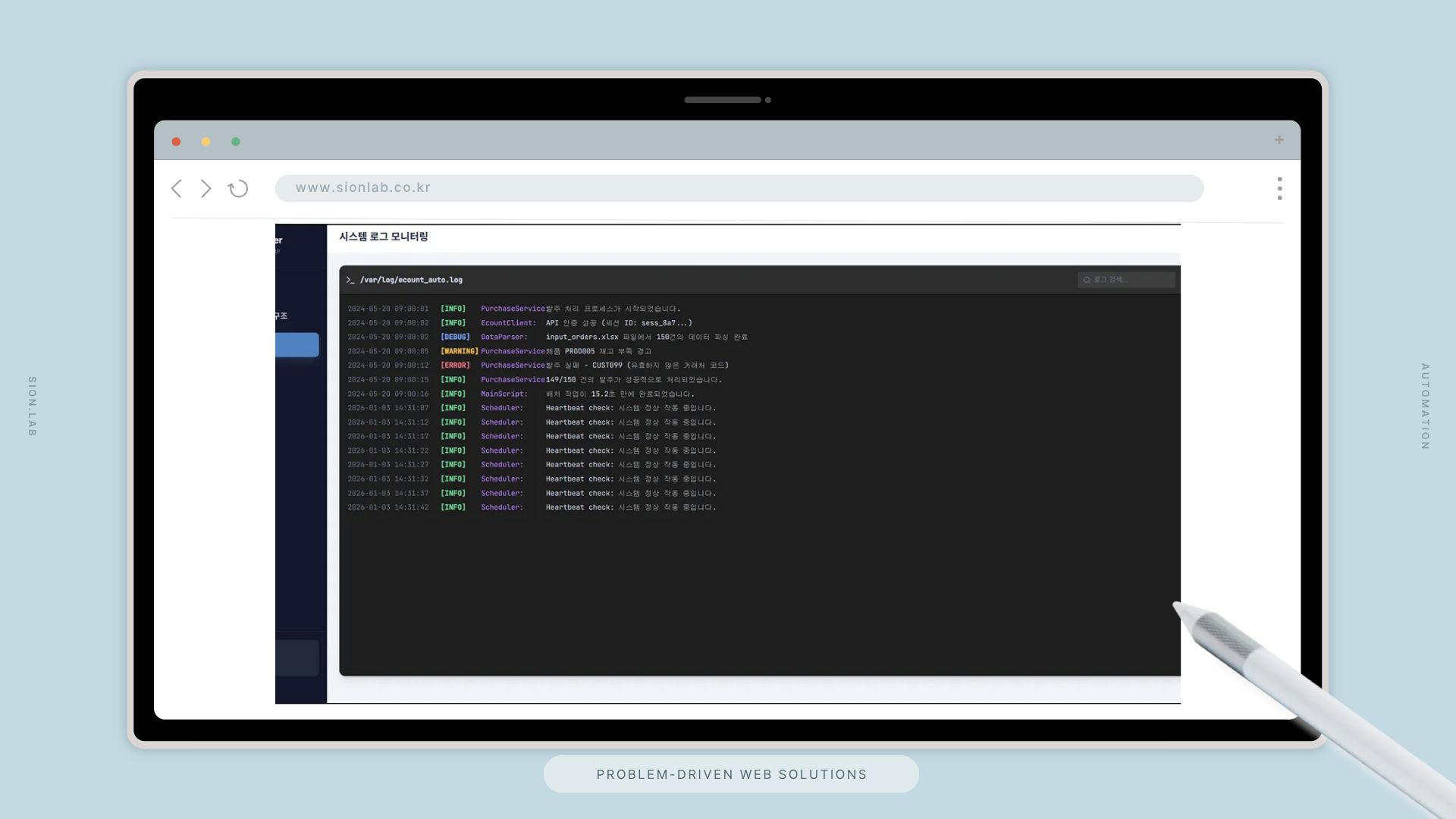
Task: Click into the log search field
Action: coord(1133,280)
